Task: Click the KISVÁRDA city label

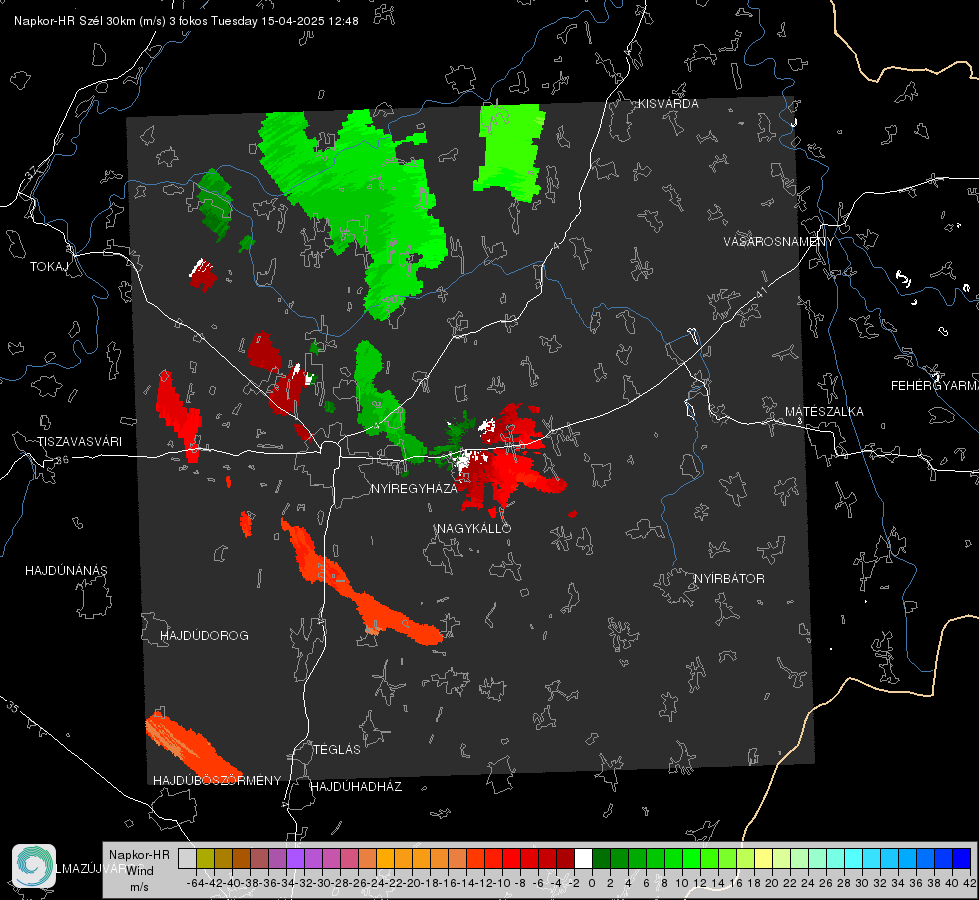Action: click(x=668, y=104)
